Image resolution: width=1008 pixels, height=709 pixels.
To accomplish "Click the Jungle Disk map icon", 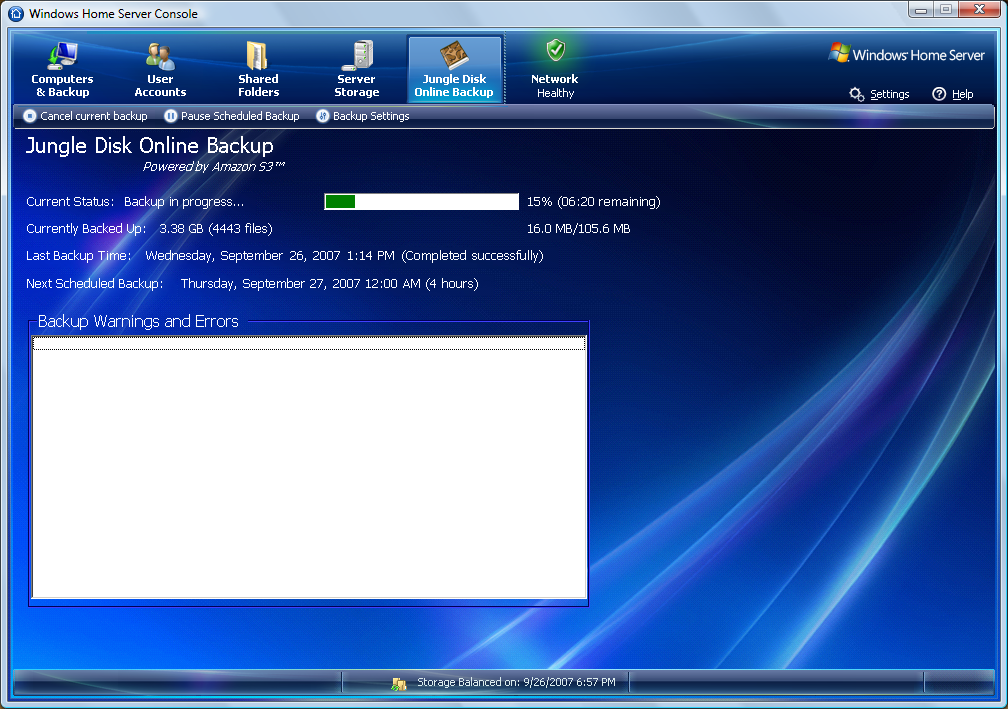I will pyautogui.click(x=454, y=55).
